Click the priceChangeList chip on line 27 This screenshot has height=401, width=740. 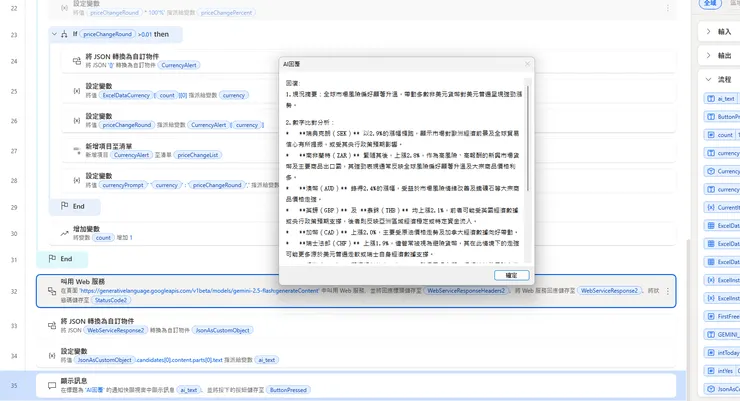point(198,155)
